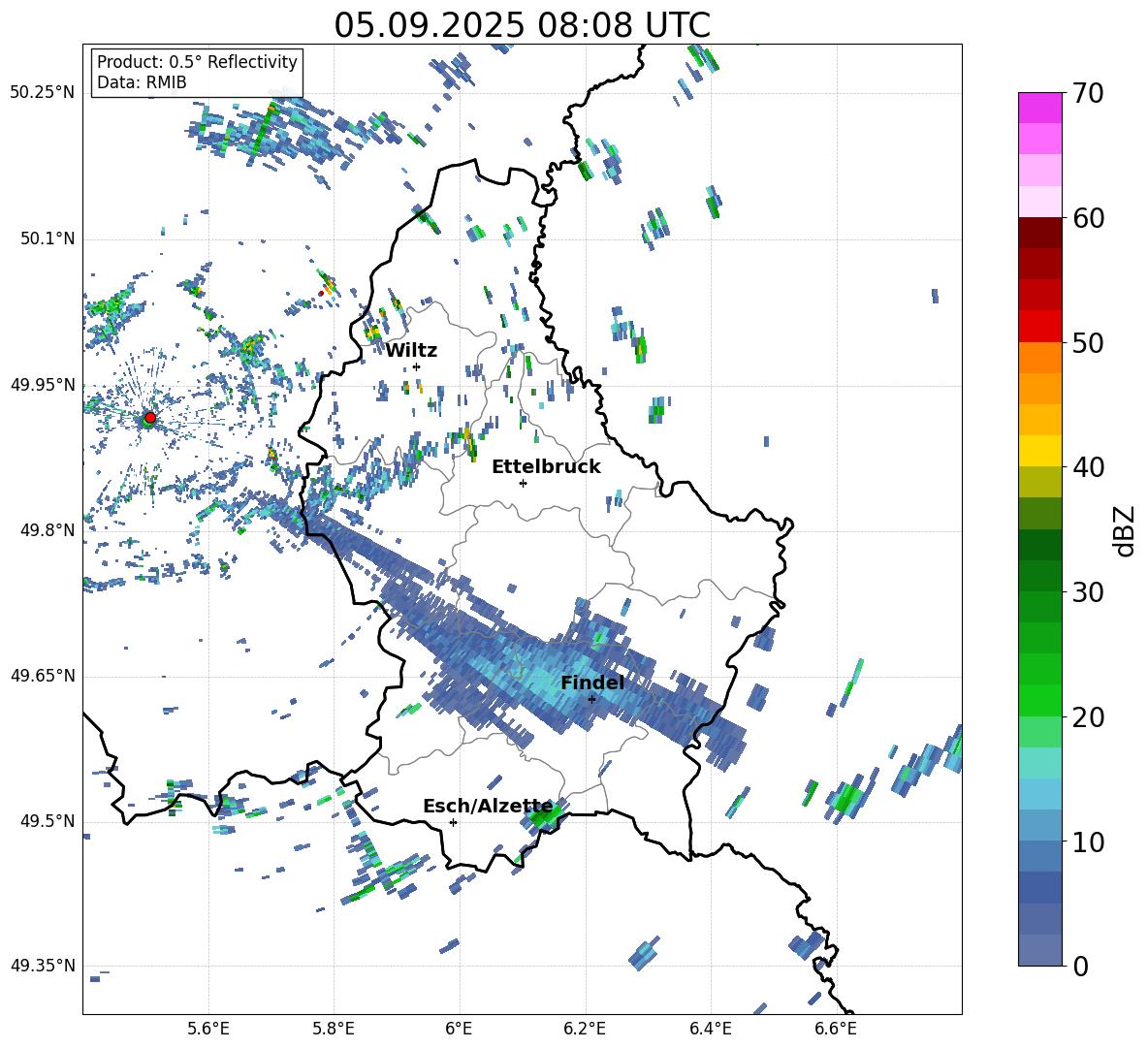
Task: Click the longitude label '6°E'
Action: point(459,1029)
